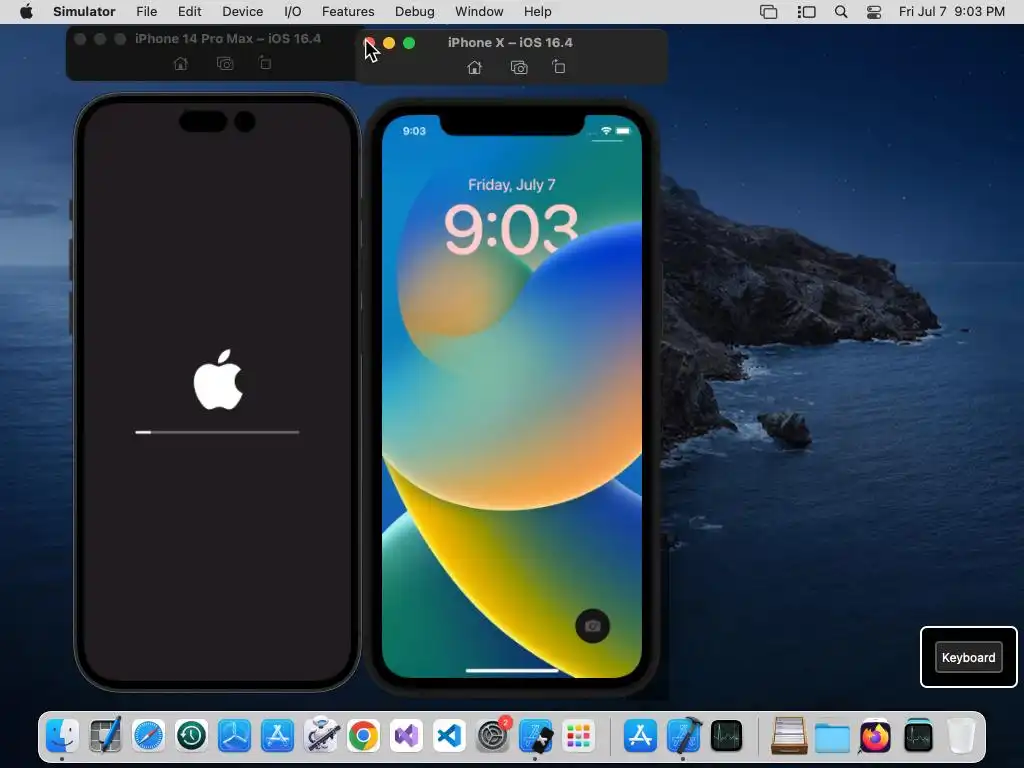Screen dimensions: 1024x768
Task: Launch Firefox from the Dock
Action: tap(875, 736)
